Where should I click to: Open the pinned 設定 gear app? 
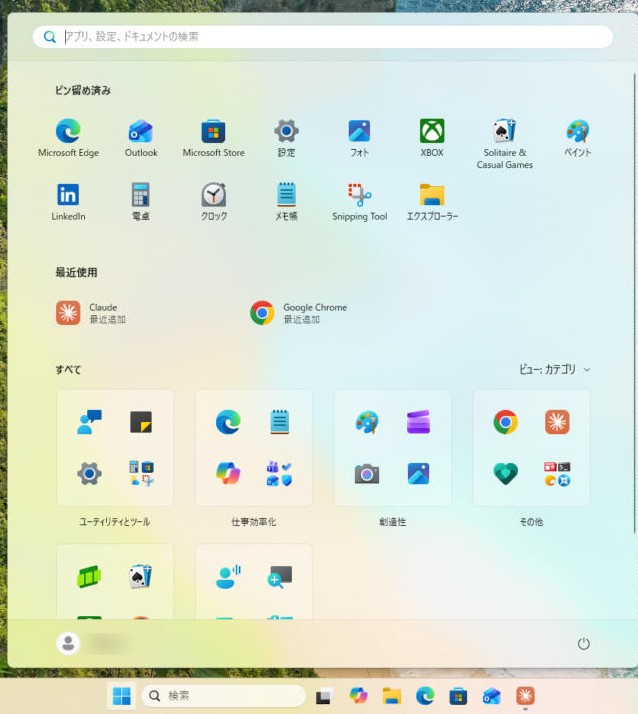(286, 138)
